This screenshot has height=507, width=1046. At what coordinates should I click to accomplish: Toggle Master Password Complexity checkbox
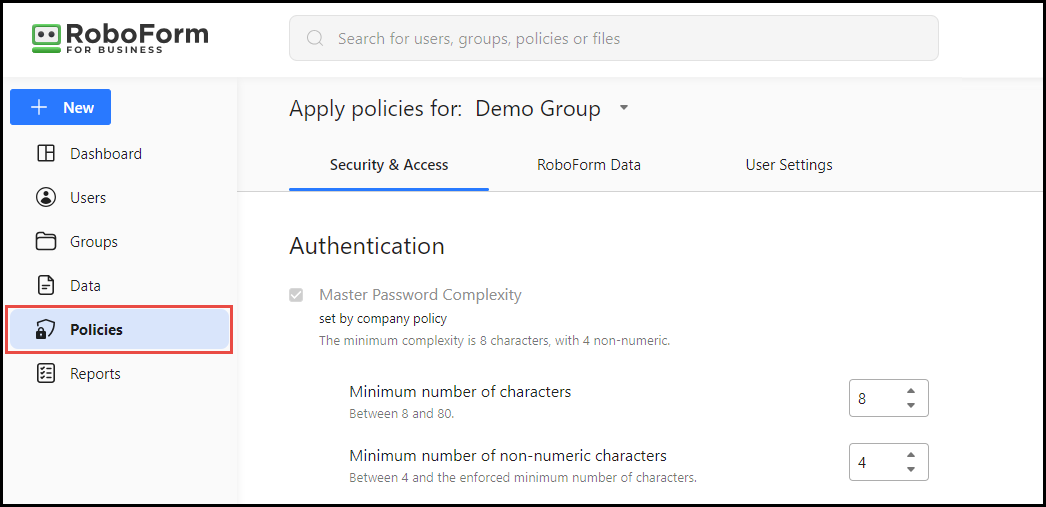click(296, 295)
